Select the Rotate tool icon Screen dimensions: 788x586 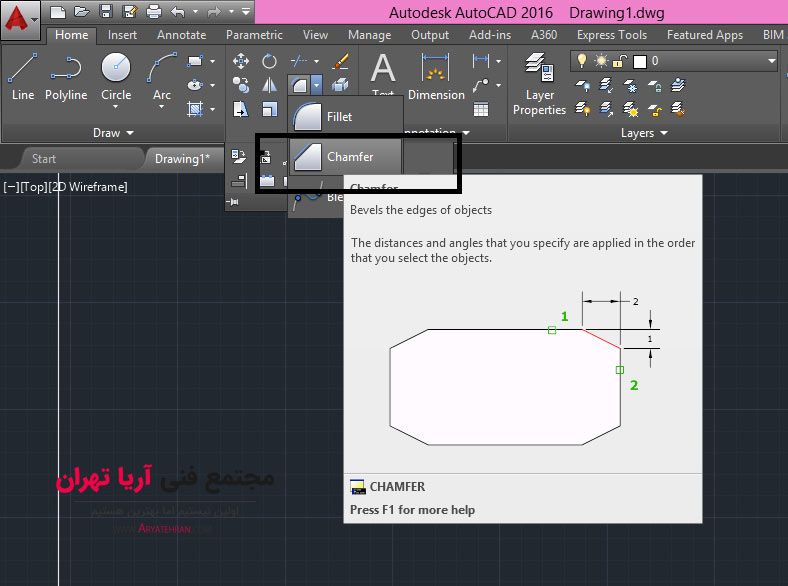click(x=269, y=61)
